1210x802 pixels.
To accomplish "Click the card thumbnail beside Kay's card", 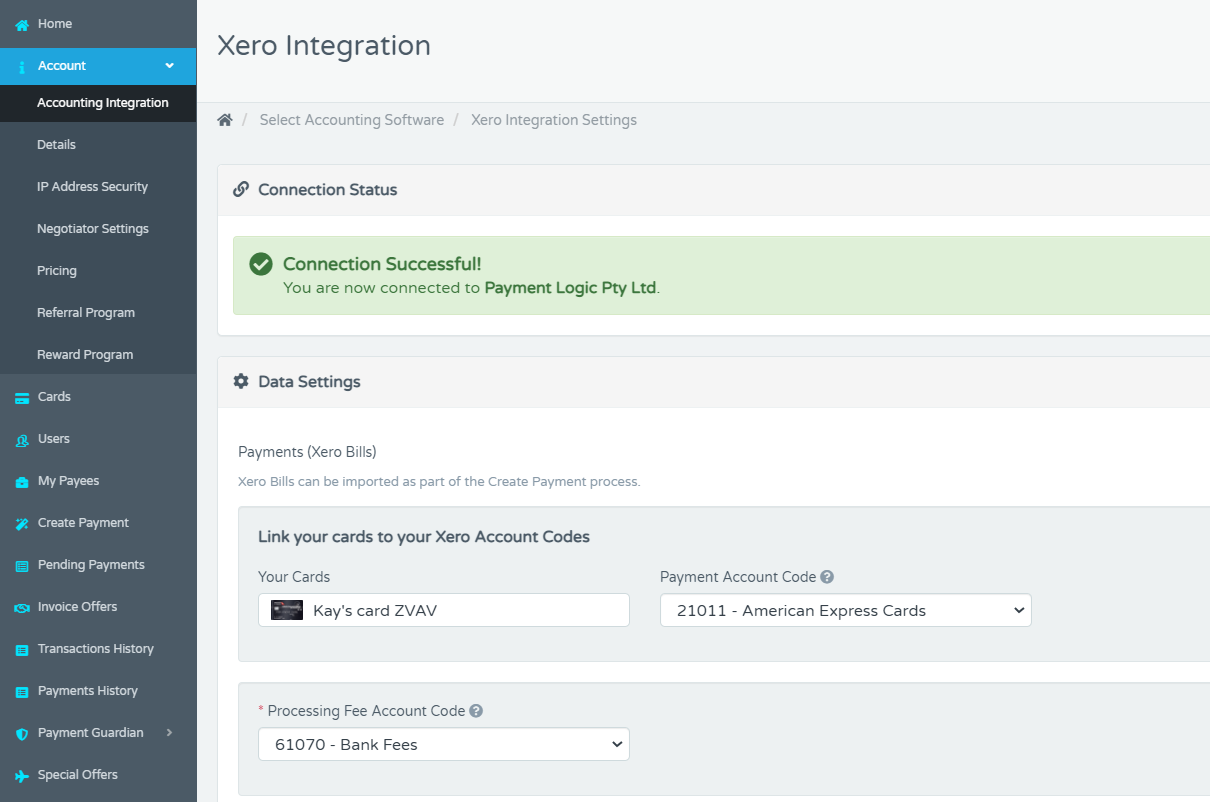I will coord(287,610).
